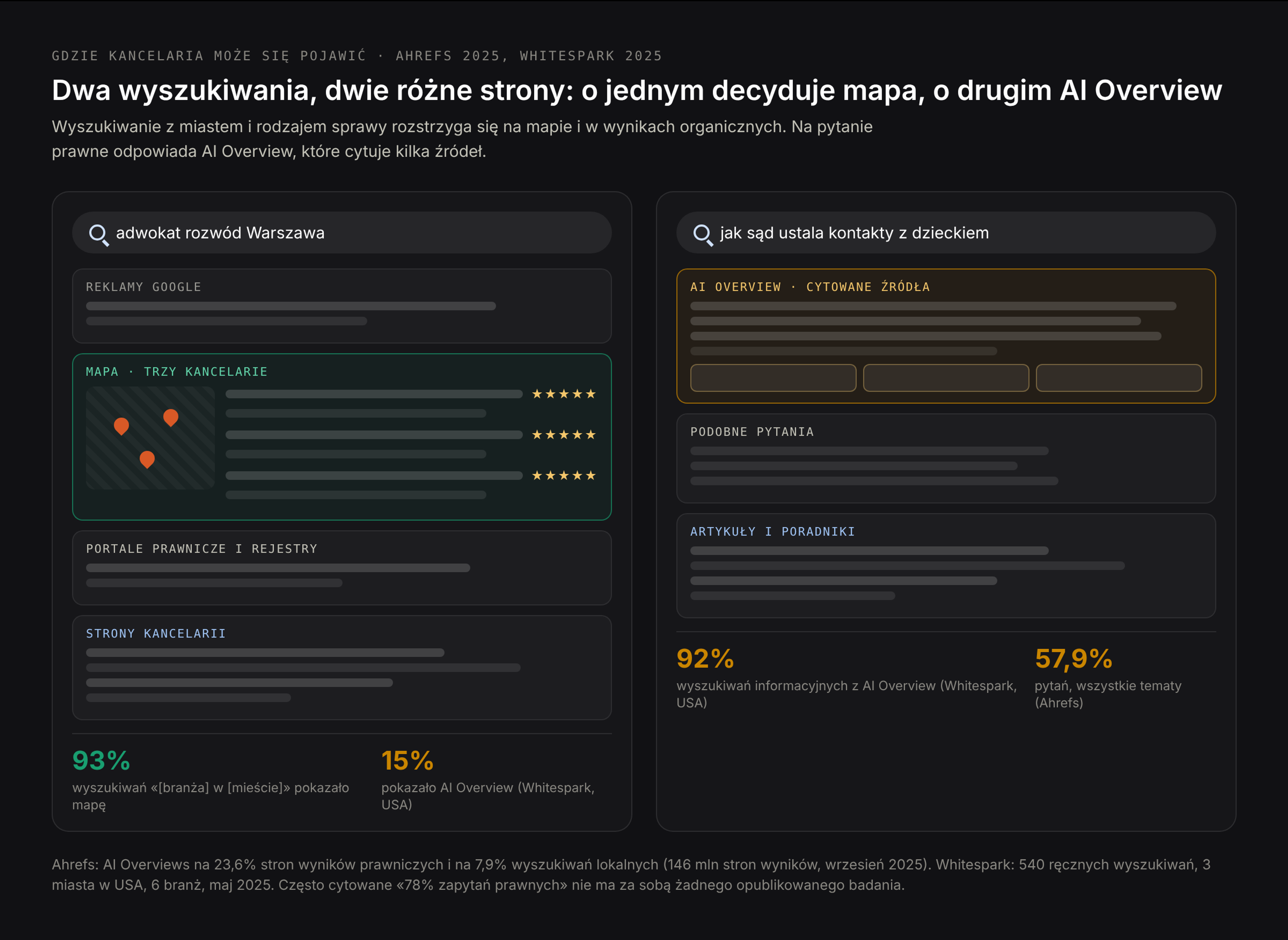
Task: Click the "57,9%" statistic
Action: 1073,659
